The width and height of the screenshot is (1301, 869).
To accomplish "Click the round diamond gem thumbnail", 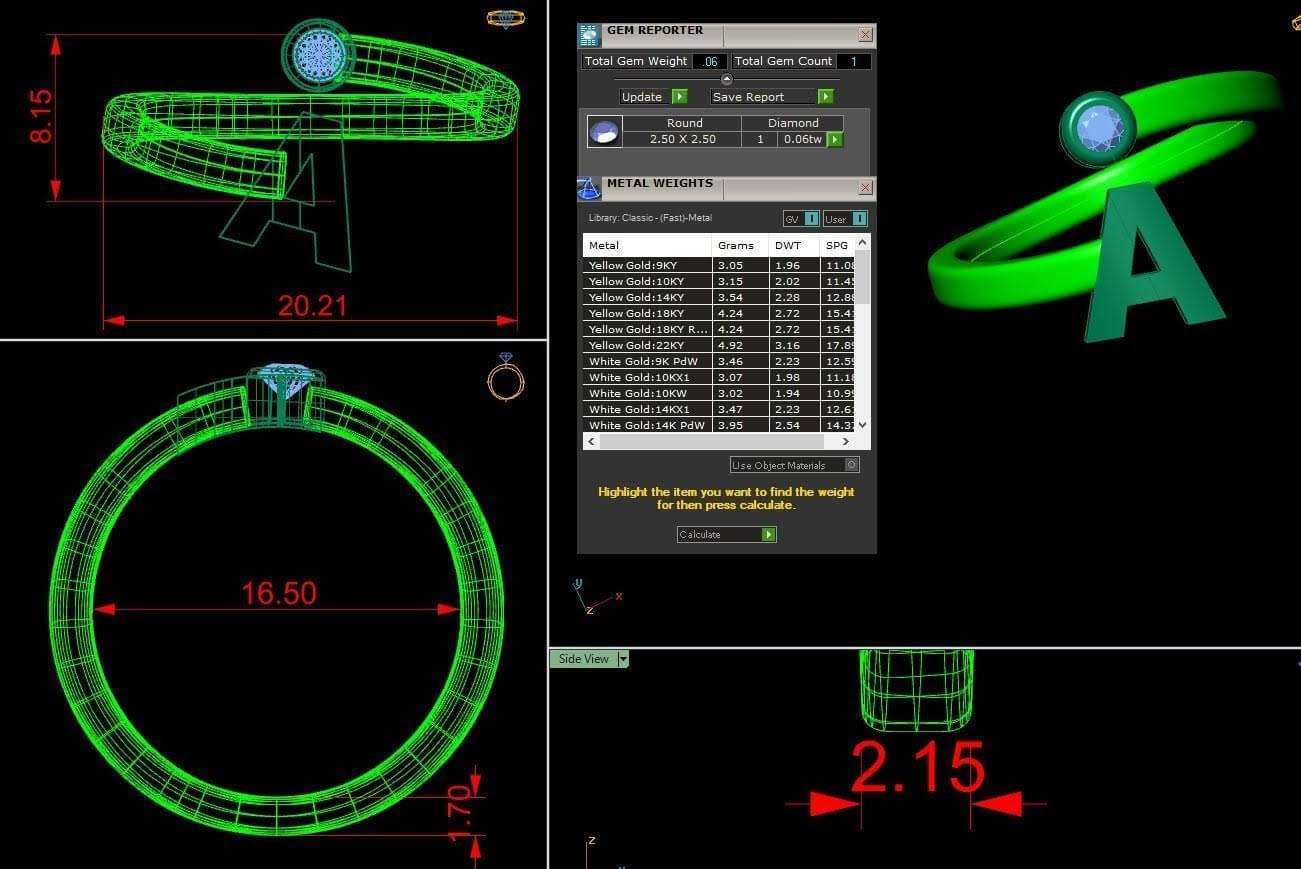I will pos(604,132).
